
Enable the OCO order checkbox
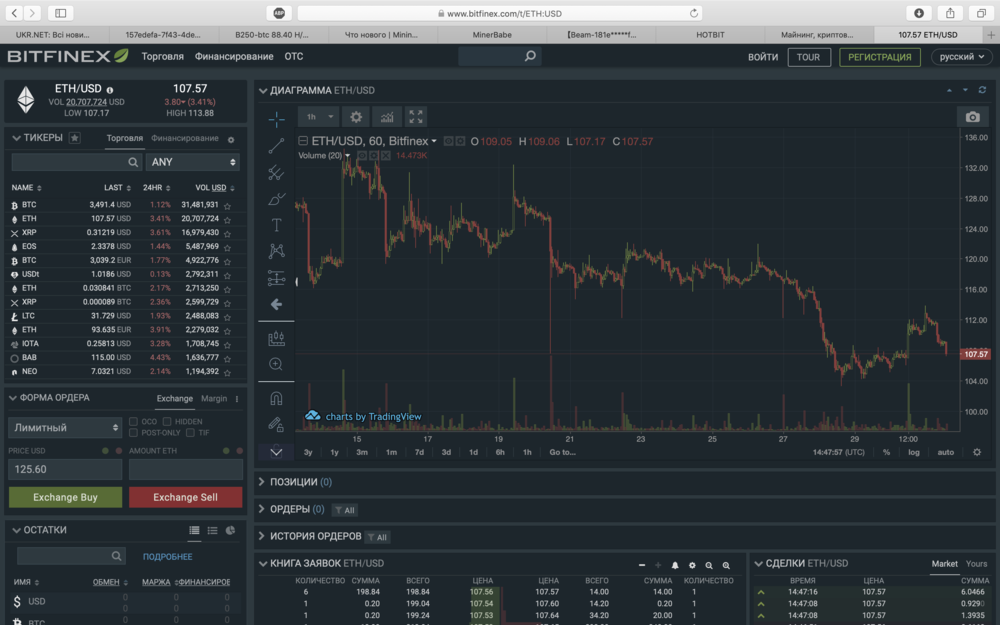click(x=134, y=422)
